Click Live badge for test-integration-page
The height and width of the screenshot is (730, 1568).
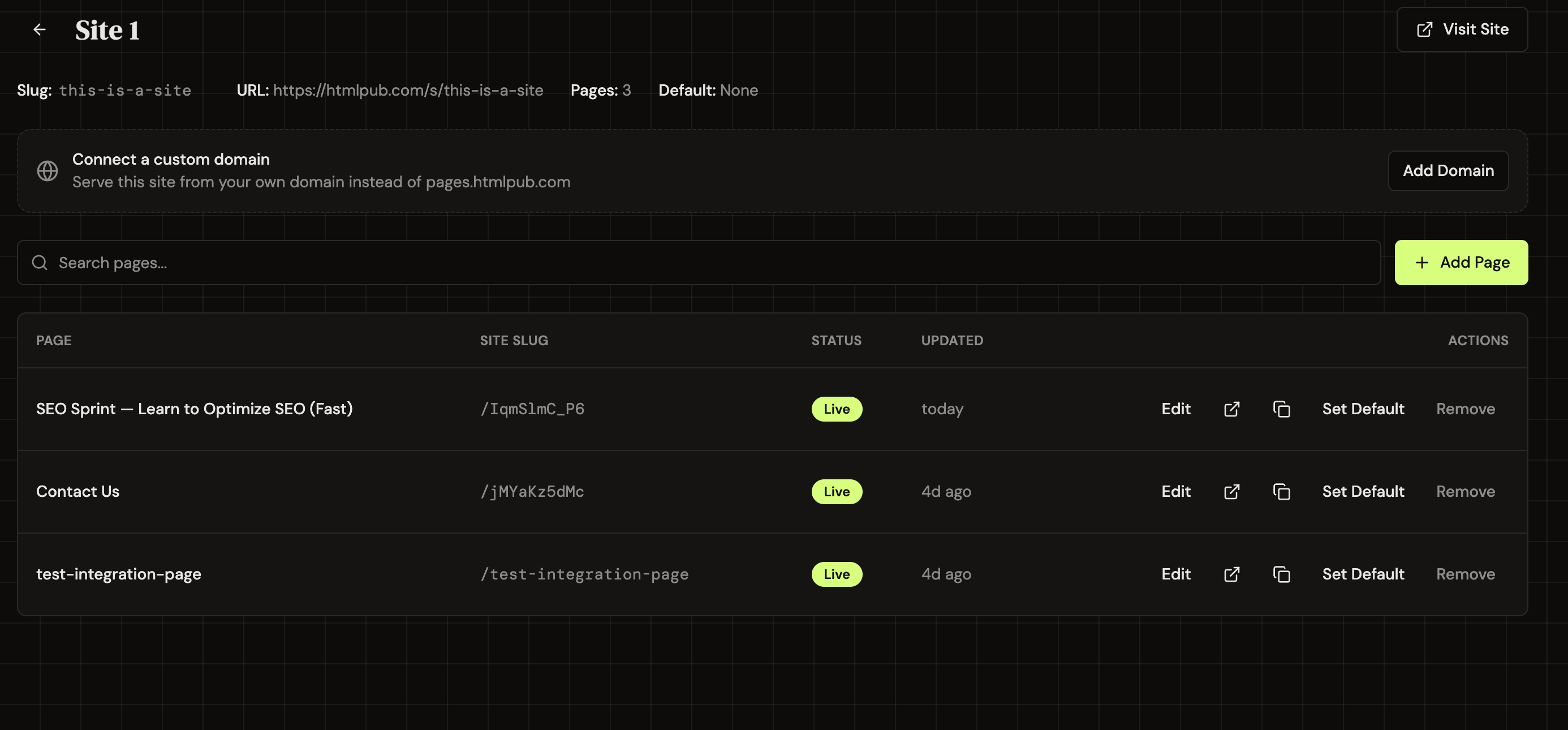[x=837, y=575]
